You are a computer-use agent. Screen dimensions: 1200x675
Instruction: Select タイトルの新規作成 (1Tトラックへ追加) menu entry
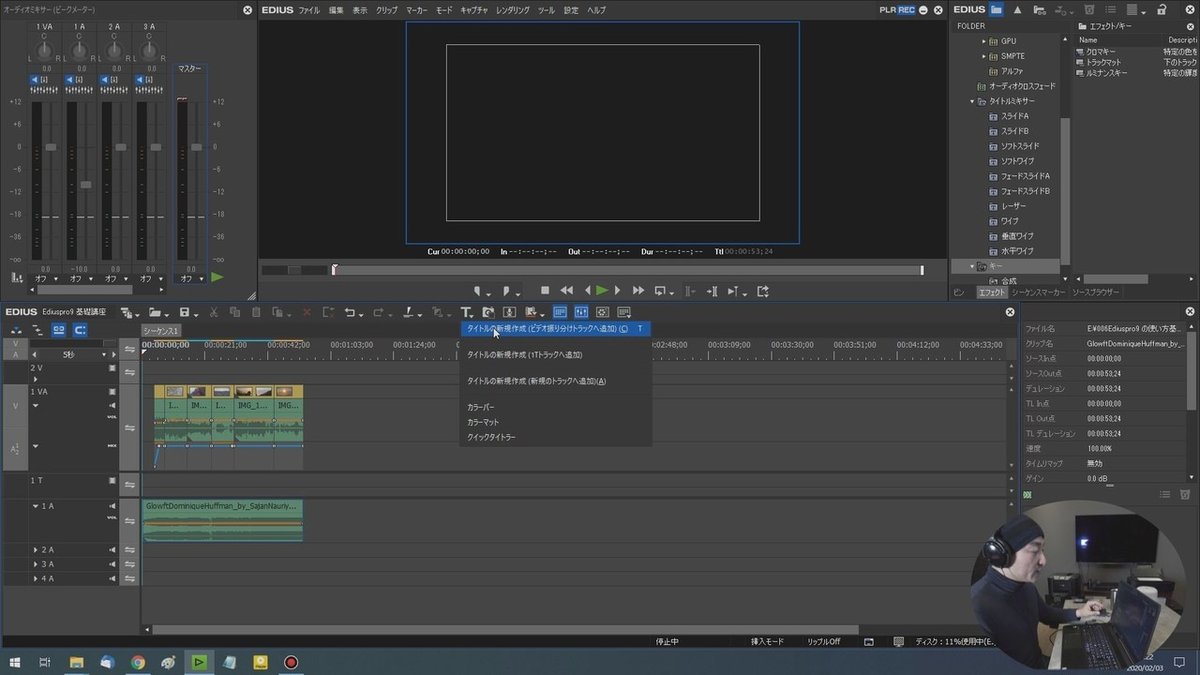click(524, 354)
